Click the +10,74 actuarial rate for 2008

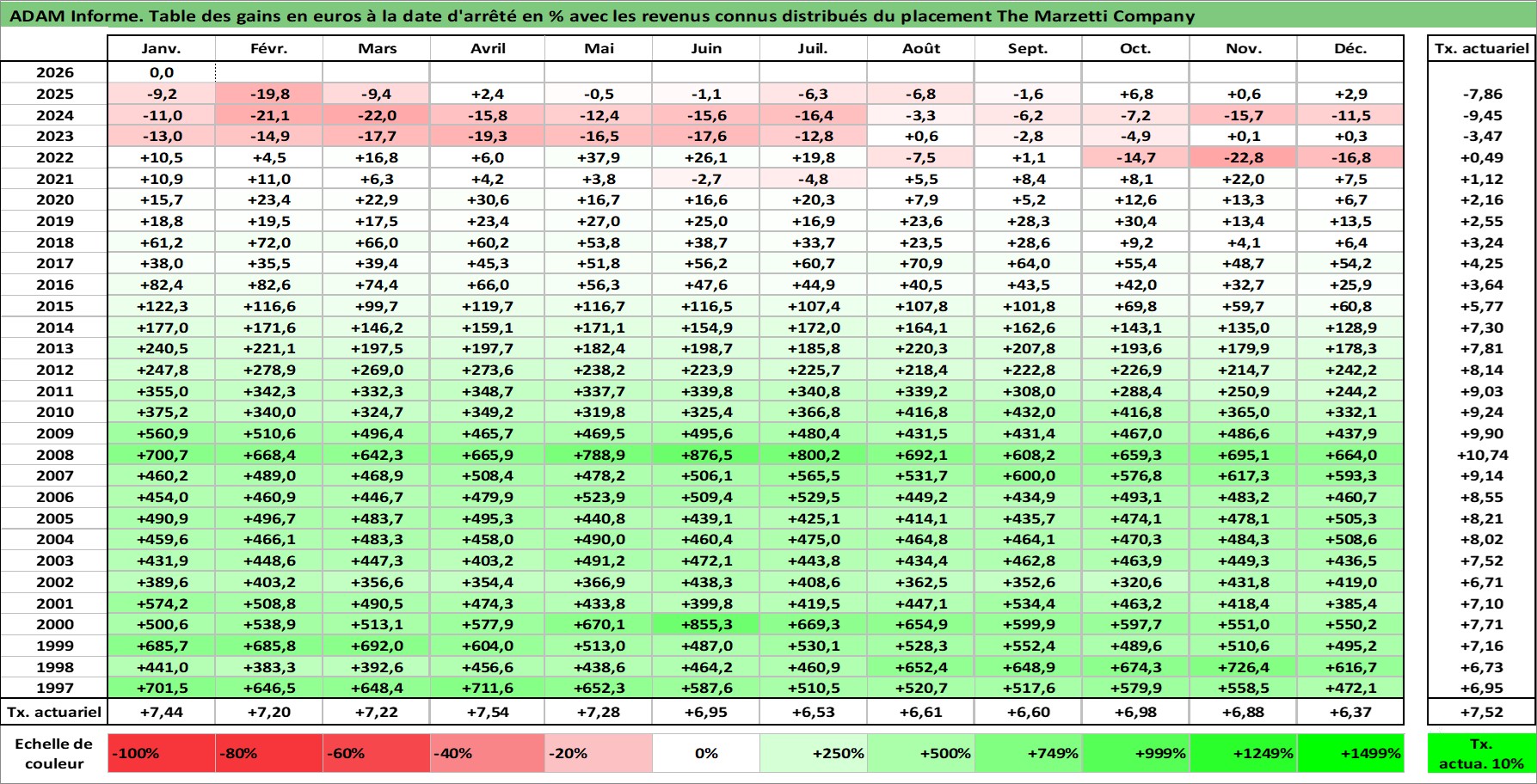1481,455
